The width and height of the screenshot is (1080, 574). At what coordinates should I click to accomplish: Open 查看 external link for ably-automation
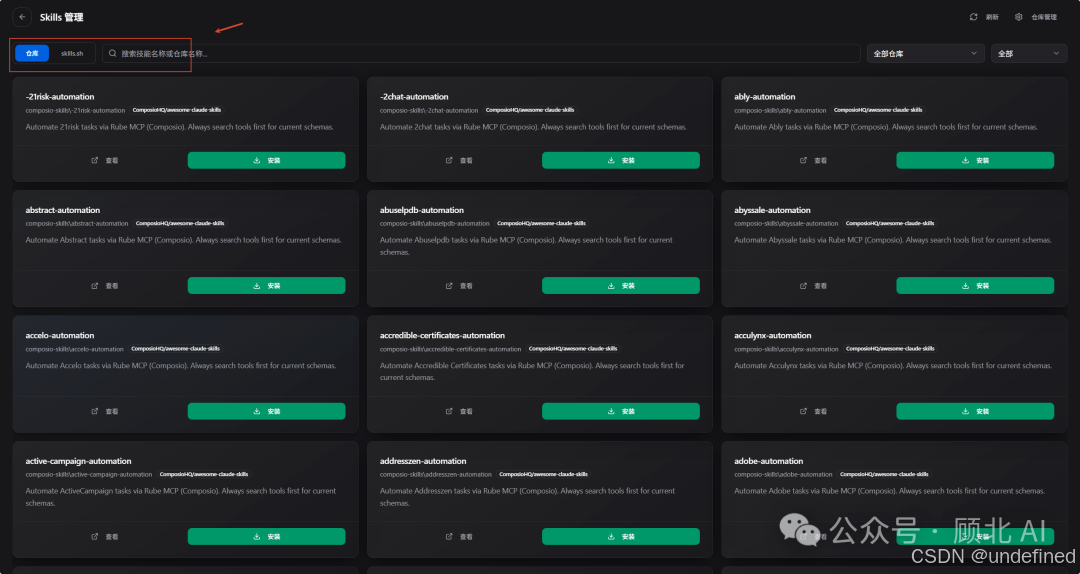(813, 160)
